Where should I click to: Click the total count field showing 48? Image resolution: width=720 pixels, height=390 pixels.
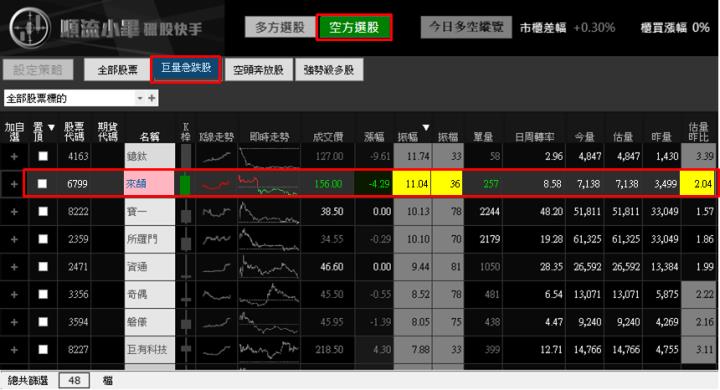coord(74,380)
